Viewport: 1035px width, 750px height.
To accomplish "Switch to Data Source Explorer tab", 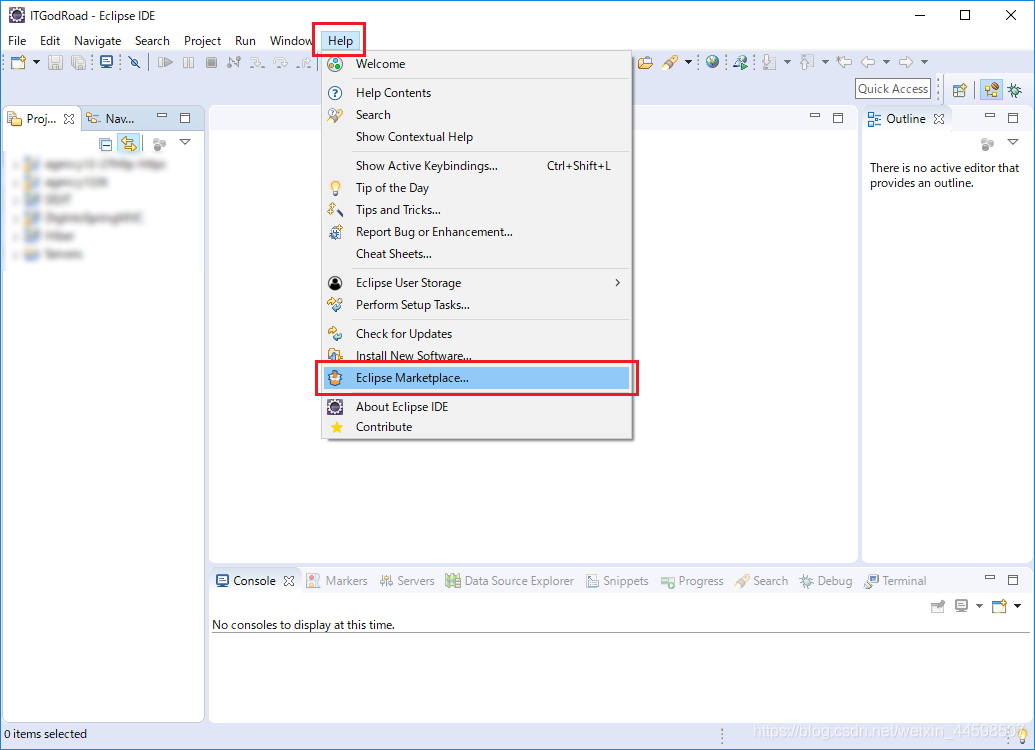I will point(510,580).
